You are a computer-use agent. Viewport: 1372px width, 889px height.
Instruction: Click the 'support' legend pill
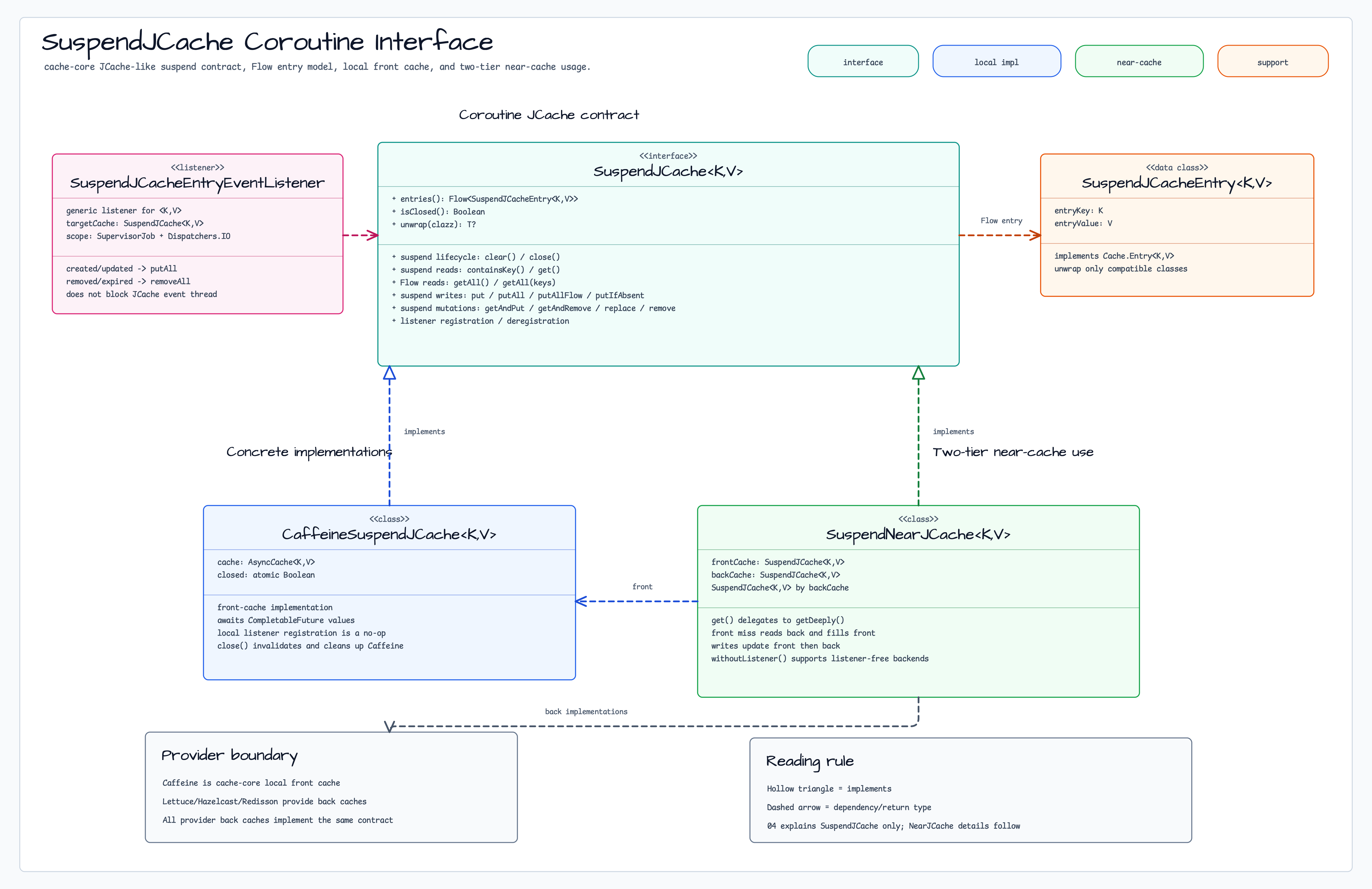1273,61
